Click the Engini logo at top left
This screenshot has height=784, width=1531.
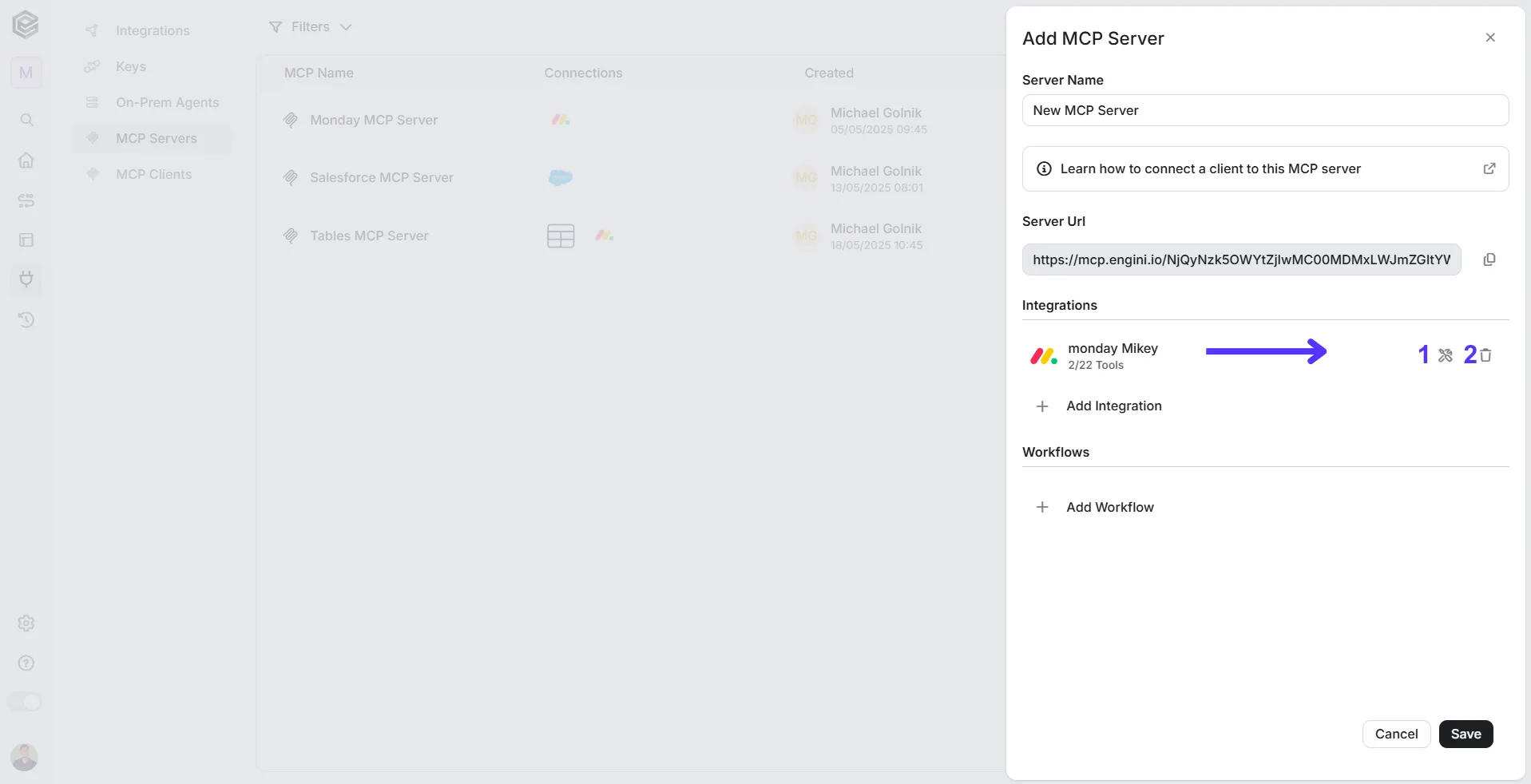pos(26,24)
